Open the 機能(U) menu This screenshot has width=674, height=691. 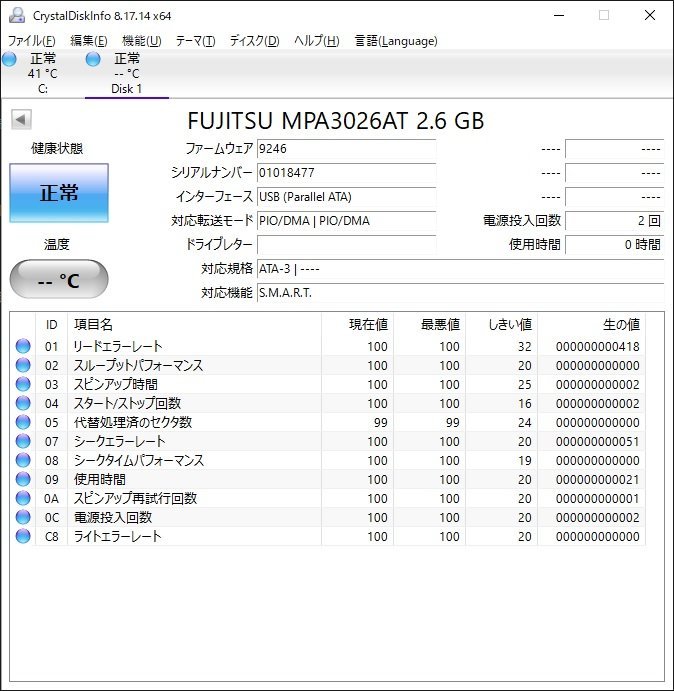click(142, 41)
